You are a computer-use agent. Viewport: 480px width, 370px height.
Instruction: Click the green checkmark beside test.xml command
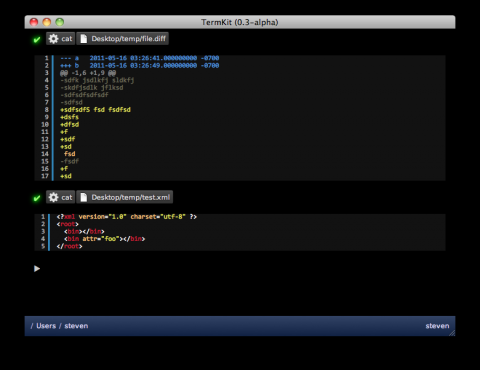click(x=37, y=198)
